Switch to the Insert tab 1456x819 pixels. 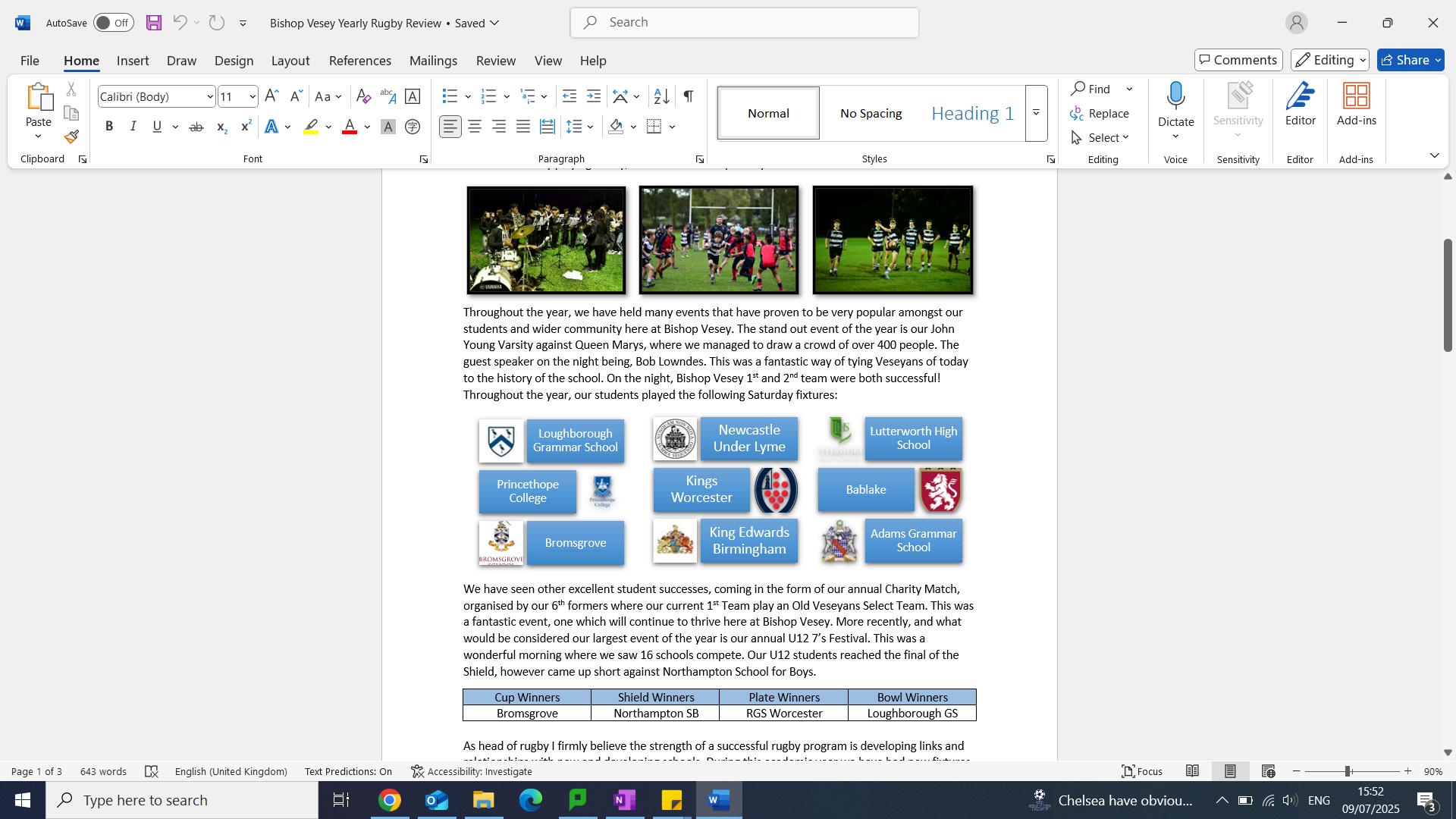pyautogui.click(x=133, y=61)
